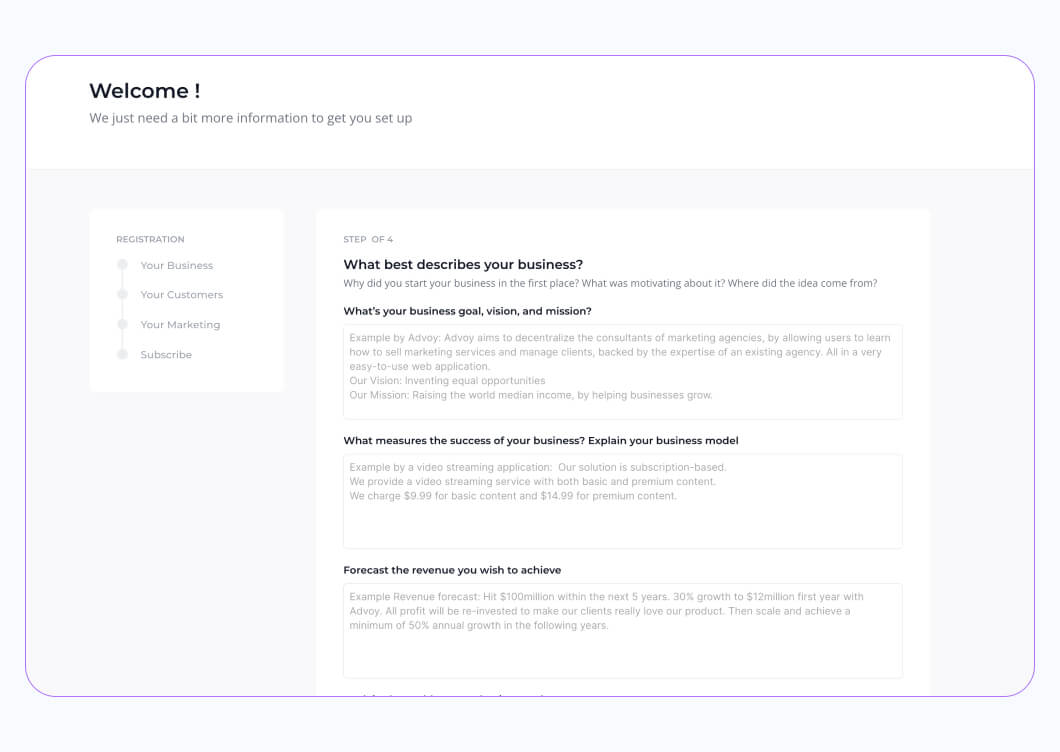Click 'What measures the success' question label

tap(541, 440)
